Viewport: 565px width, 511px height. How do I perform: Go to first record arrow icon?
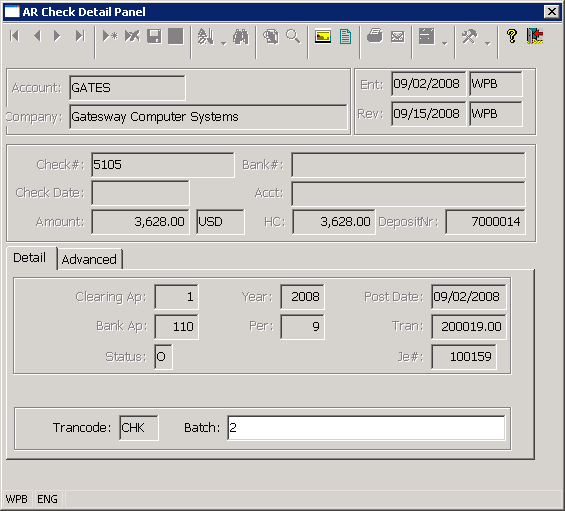[15, 36]
